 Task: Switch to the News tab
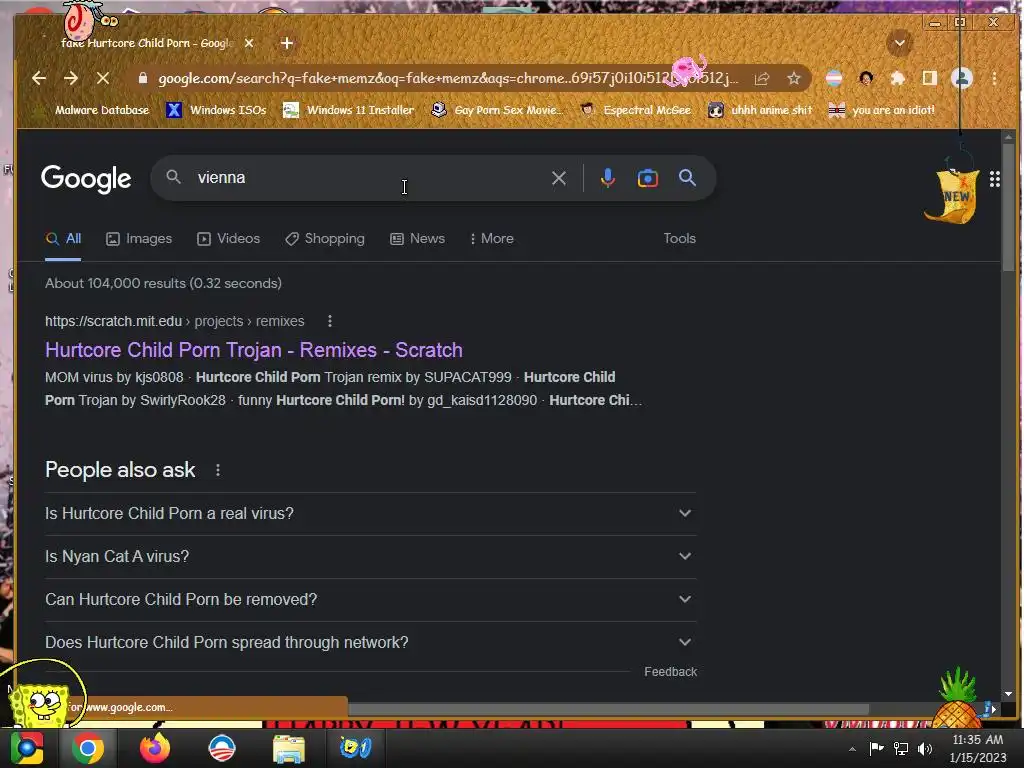coord(417,239)
